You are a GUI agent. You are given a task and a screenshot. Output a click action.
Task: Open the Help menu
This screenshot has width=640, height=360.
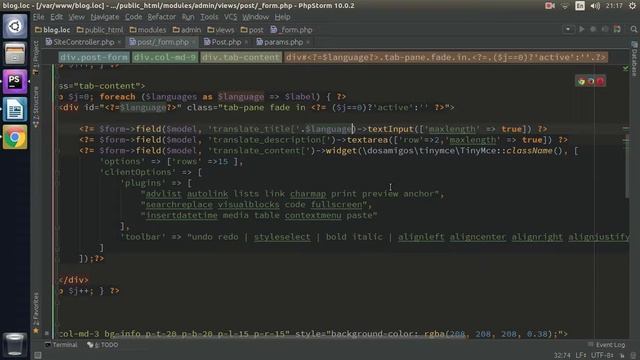[x=282, y=17]
